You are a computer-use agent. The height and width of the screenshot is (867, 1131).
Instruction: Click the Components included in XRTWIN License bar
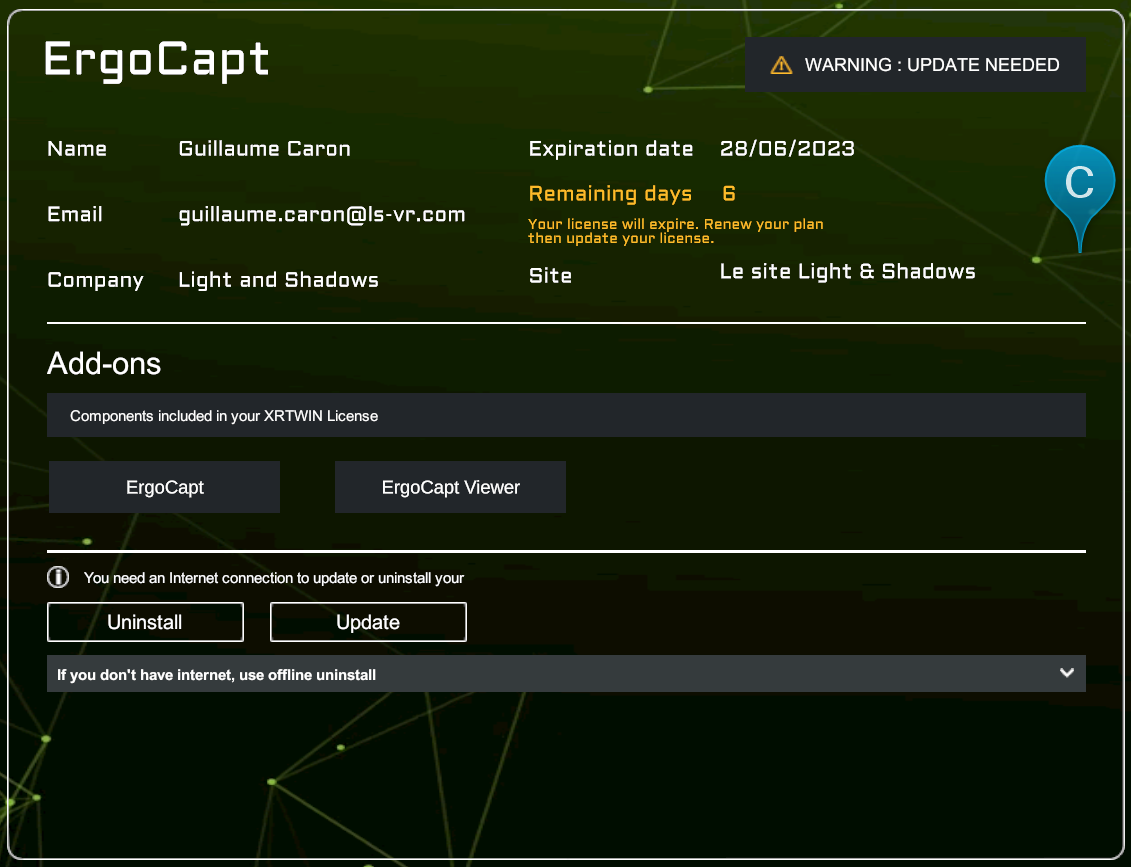[566, 415]
